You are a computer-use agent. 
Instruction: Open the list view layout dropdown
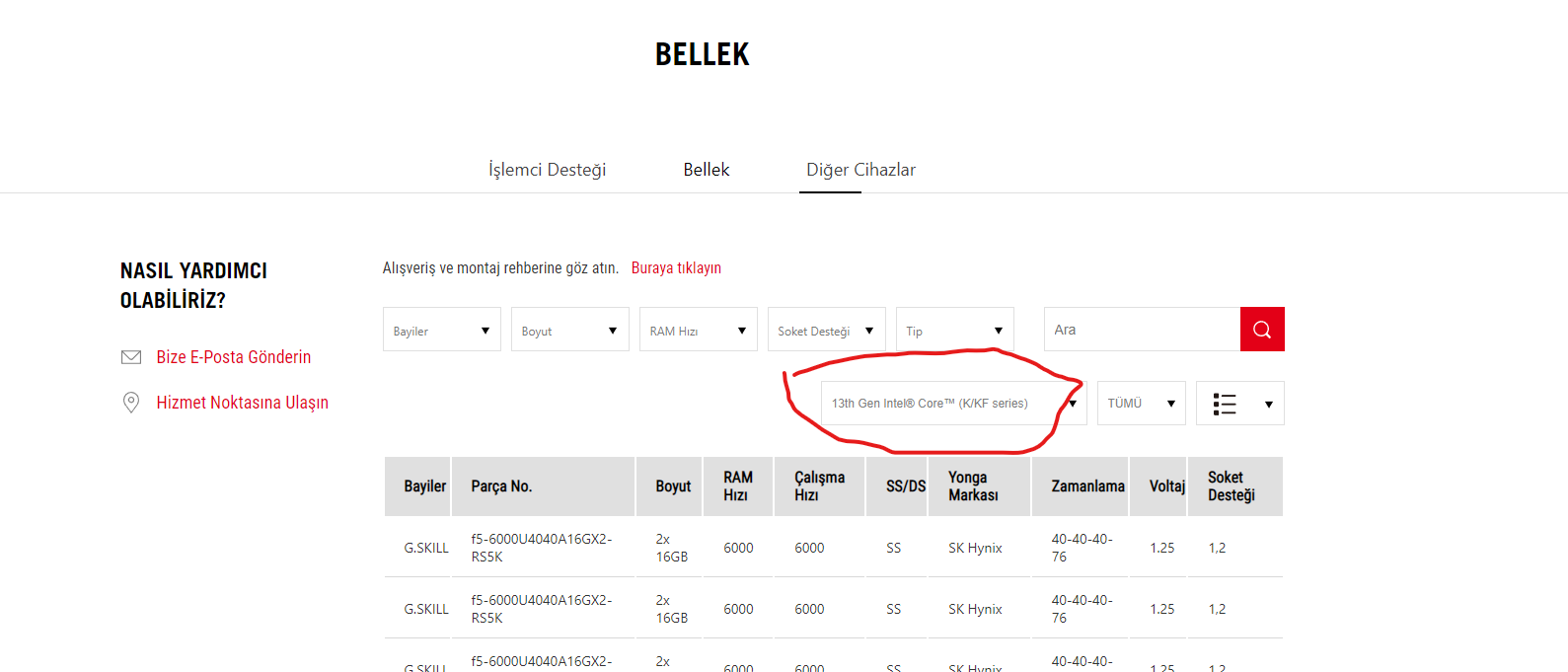1239,404
